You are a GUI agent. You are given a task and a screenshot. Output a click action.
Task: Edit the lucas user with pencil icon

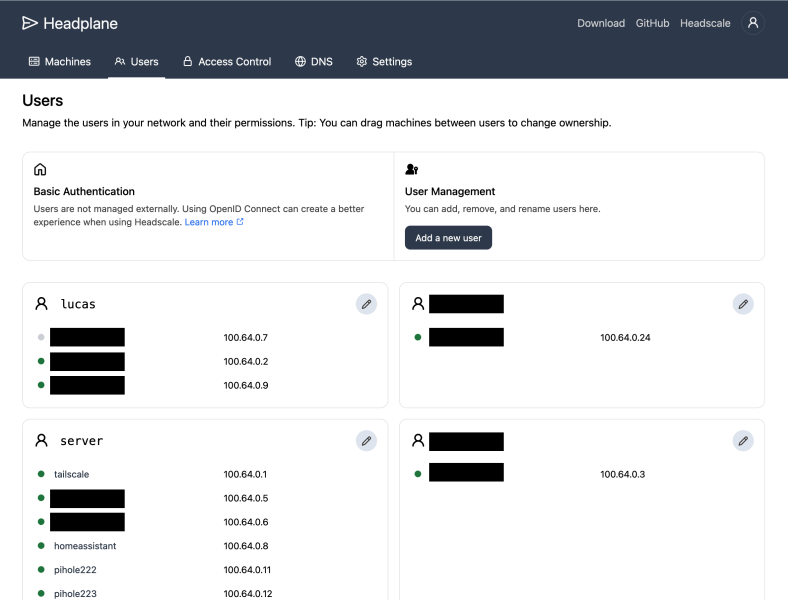point(366,304)
